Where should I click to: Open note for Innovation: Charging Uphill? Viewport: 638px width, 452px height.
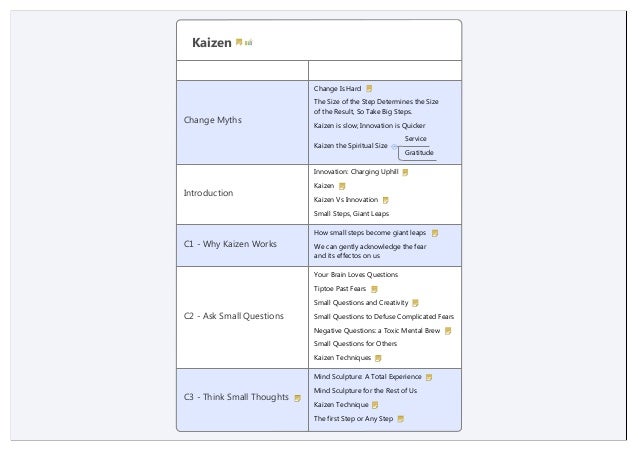click(405, 172)
